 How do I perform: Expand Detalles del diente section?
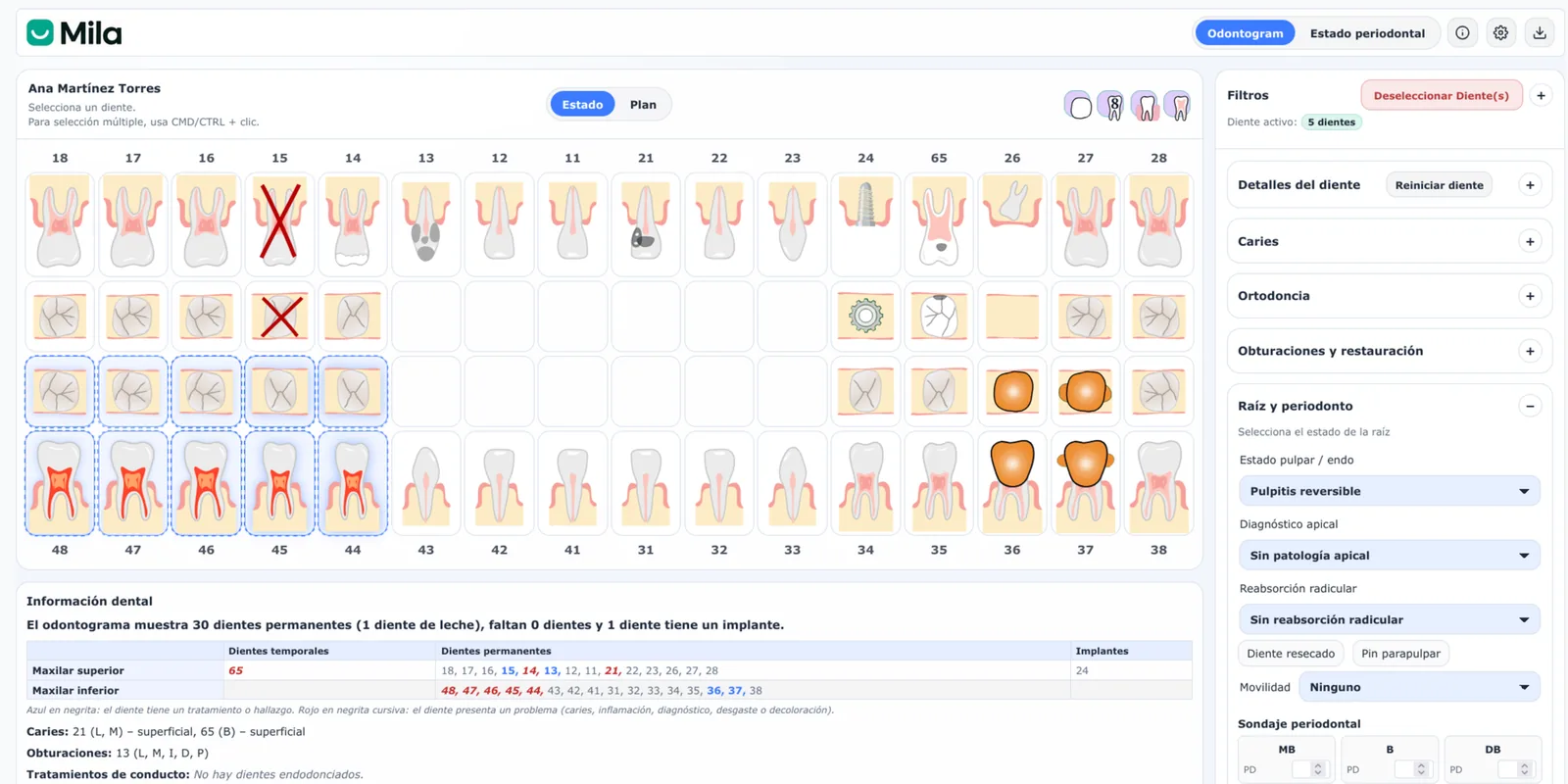[x=1530, y=185]
